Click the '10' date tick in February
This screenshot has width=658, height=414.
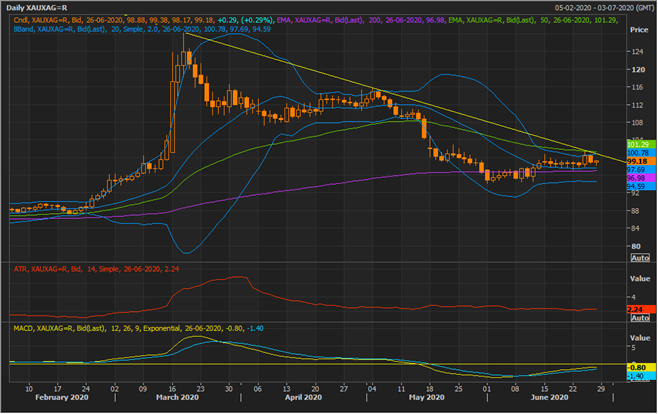(x=29, y=389)
